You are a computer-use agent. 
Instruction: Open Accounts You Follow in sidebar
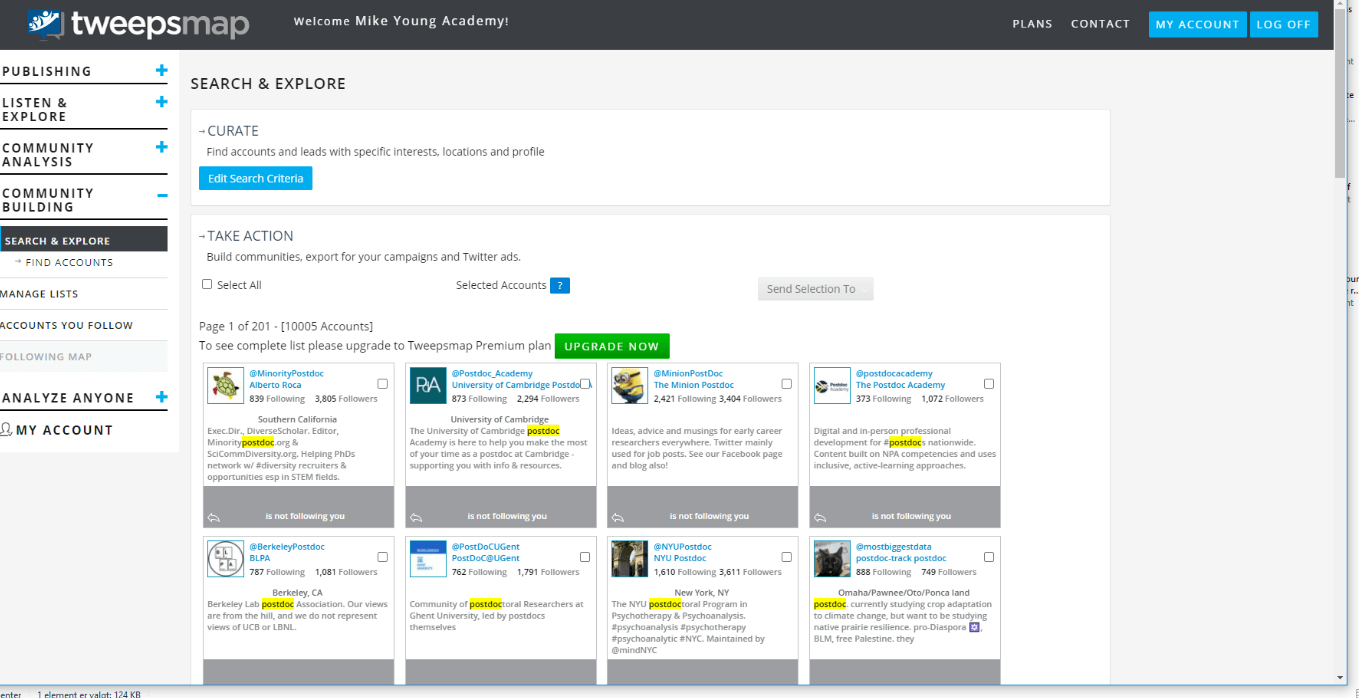click(66, 325)
